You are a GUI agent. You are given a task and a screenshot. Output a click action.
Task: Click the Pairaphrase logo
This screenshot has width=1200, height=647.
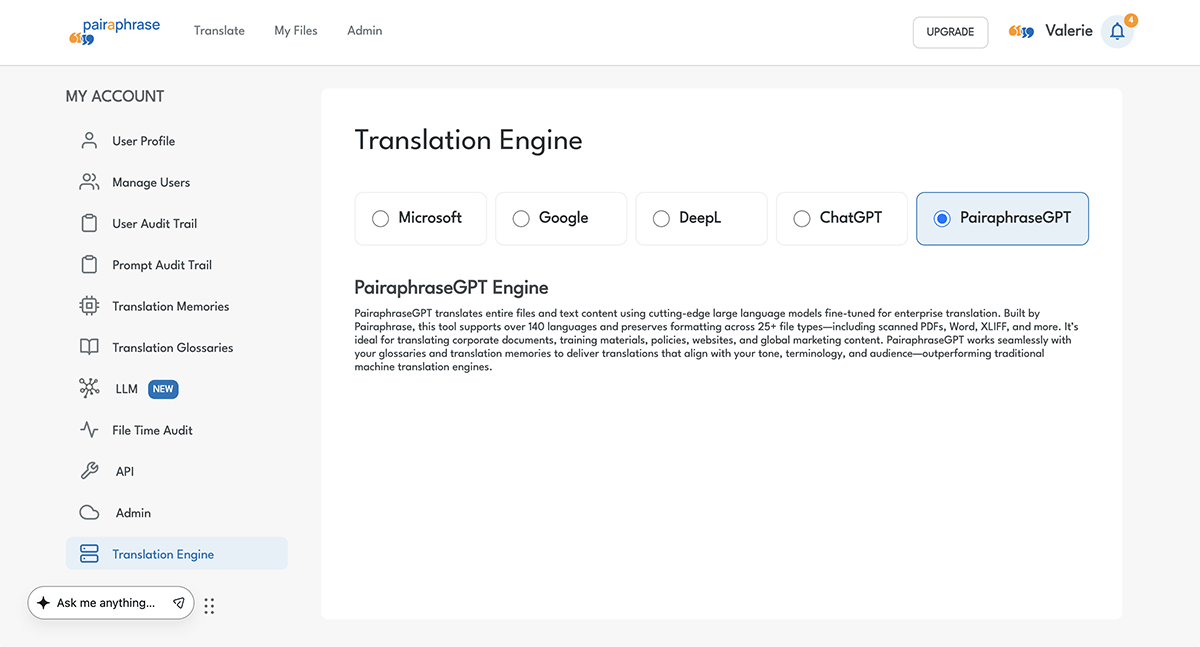click(x=114, y=31)
